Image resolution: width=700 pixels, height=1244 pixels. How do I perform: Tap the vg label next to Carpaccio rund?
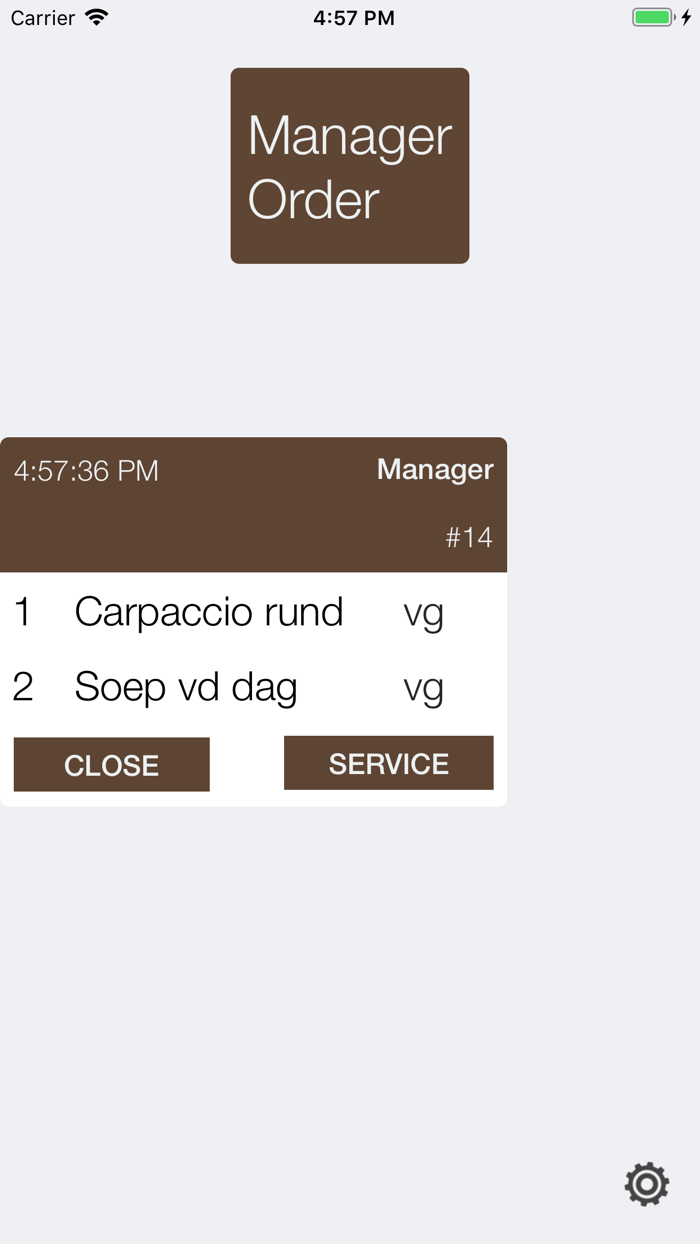pos(424,614)
